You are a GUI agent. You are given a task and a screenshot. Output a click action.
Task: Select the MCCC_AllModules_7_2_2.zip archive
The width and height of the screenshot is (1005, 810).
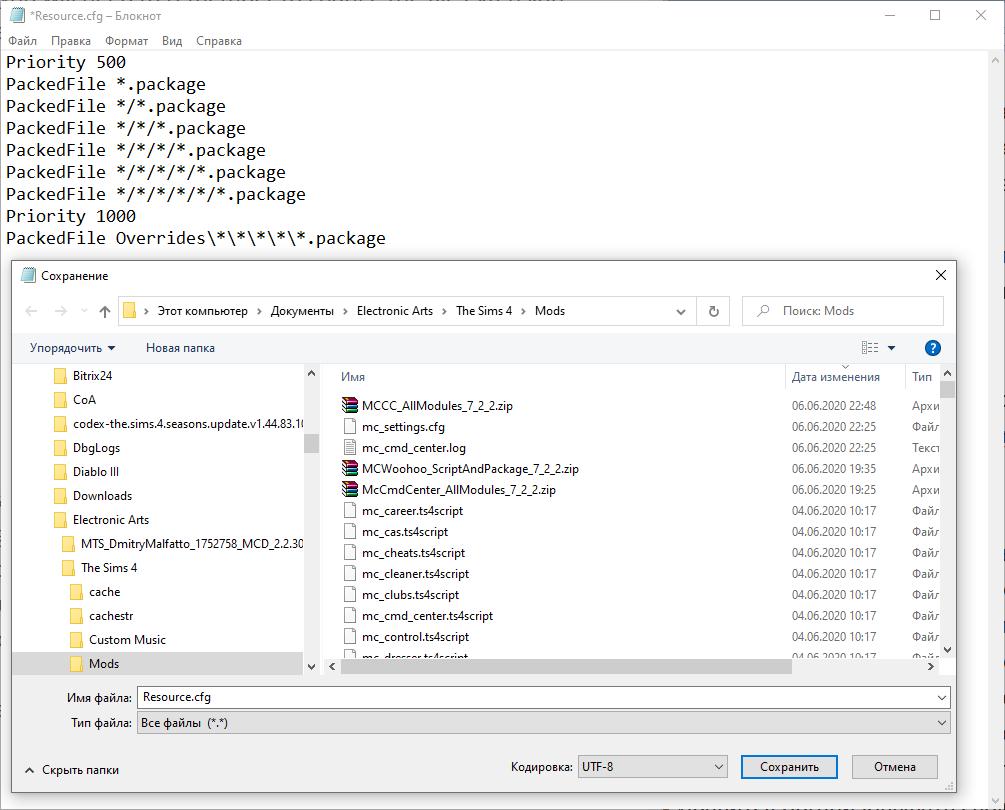click(437, 406)
